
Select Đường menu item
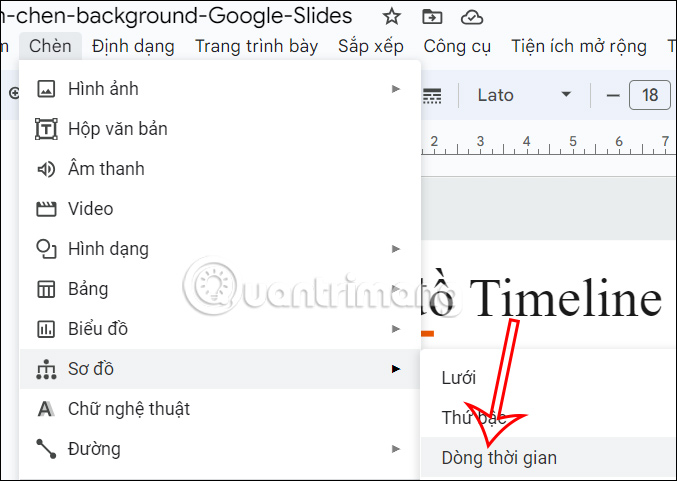click(220, 449)
